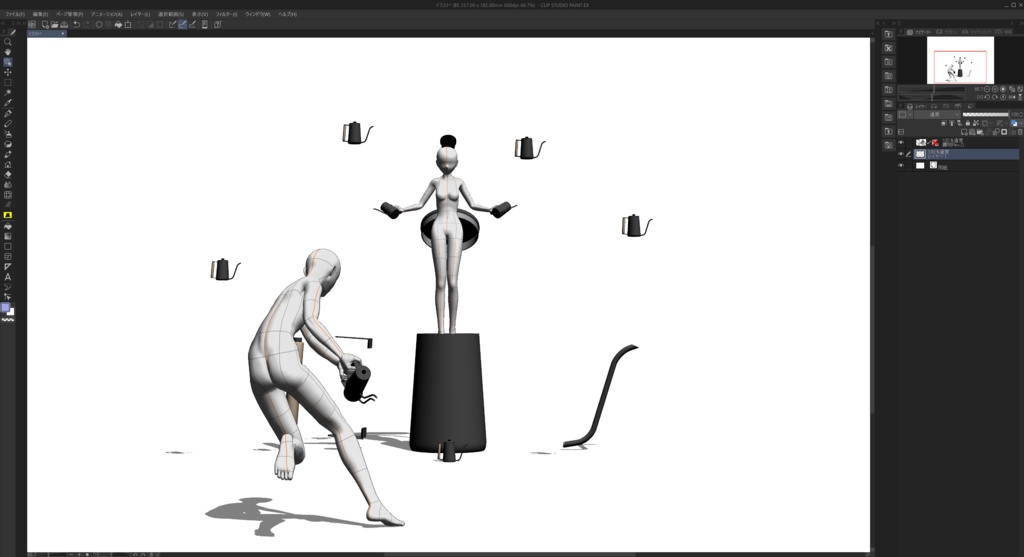Click the transparent color swatch below colors

(x=8, y=320)
